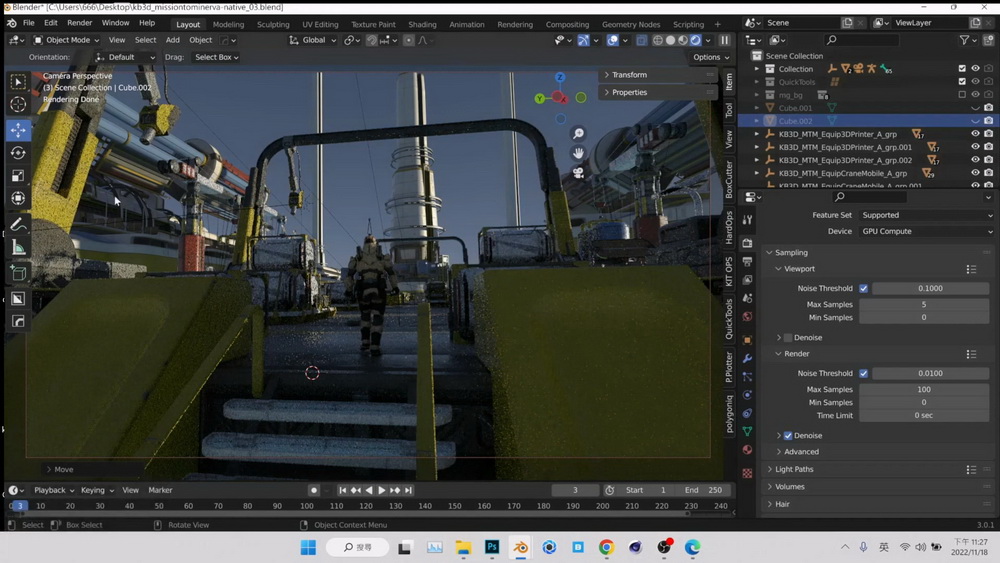Click the outliner filter funnel icon
1000x563 pixels.
964,40
